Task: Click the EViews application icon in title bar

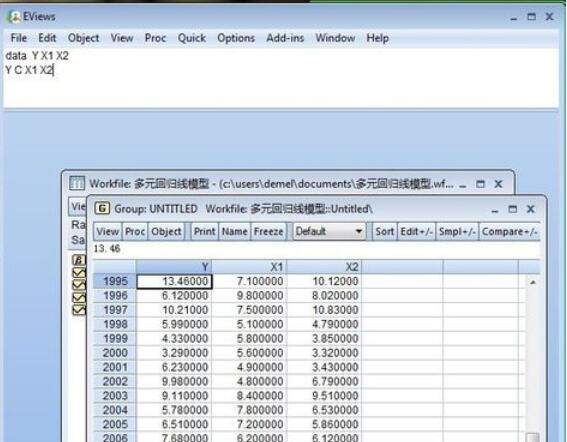Action: tap(14, 17)
